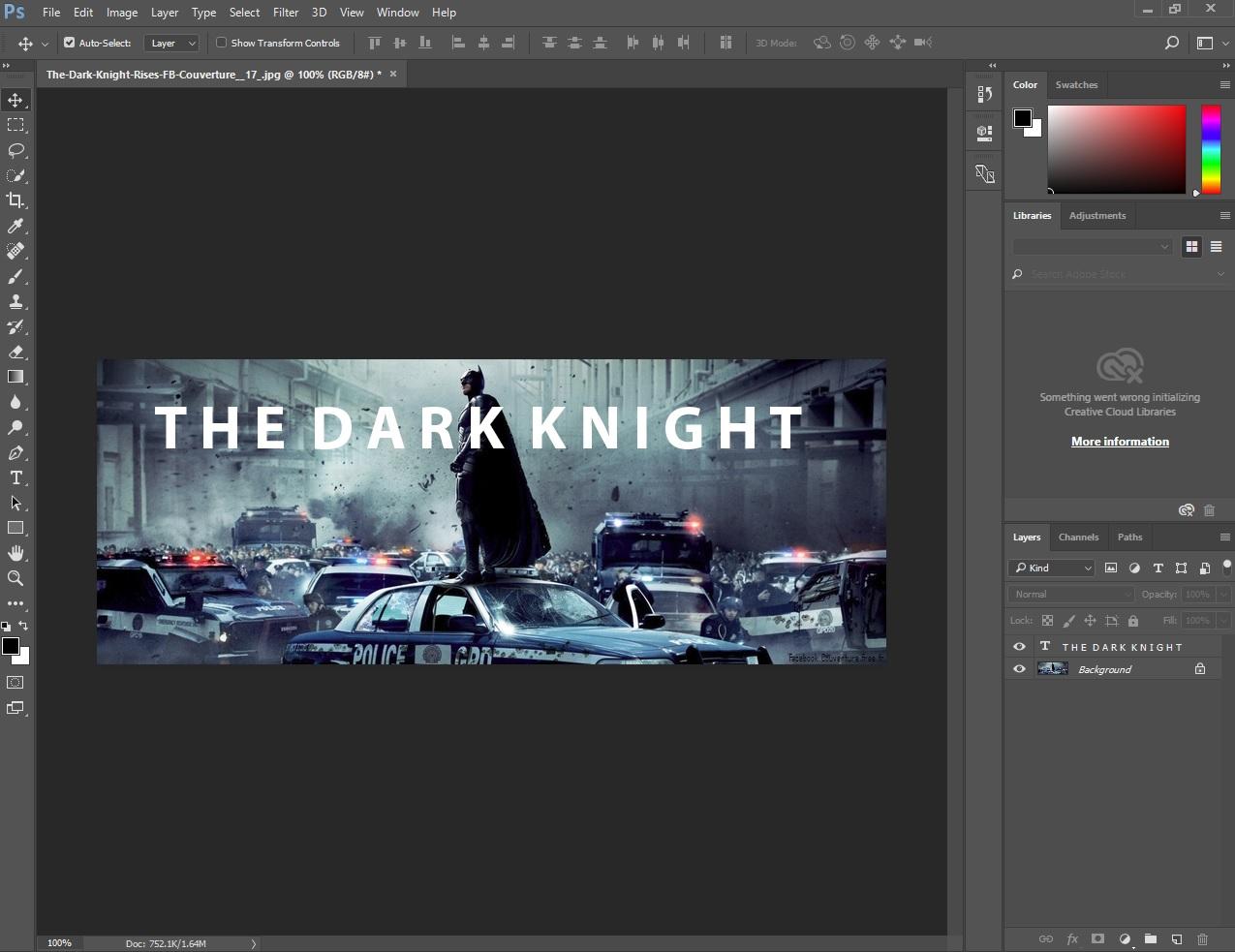Swap foreground and background colors in toolbar
Viewport: 1235px width, 952px height.
pyautogui.click(x=24, y=626)
